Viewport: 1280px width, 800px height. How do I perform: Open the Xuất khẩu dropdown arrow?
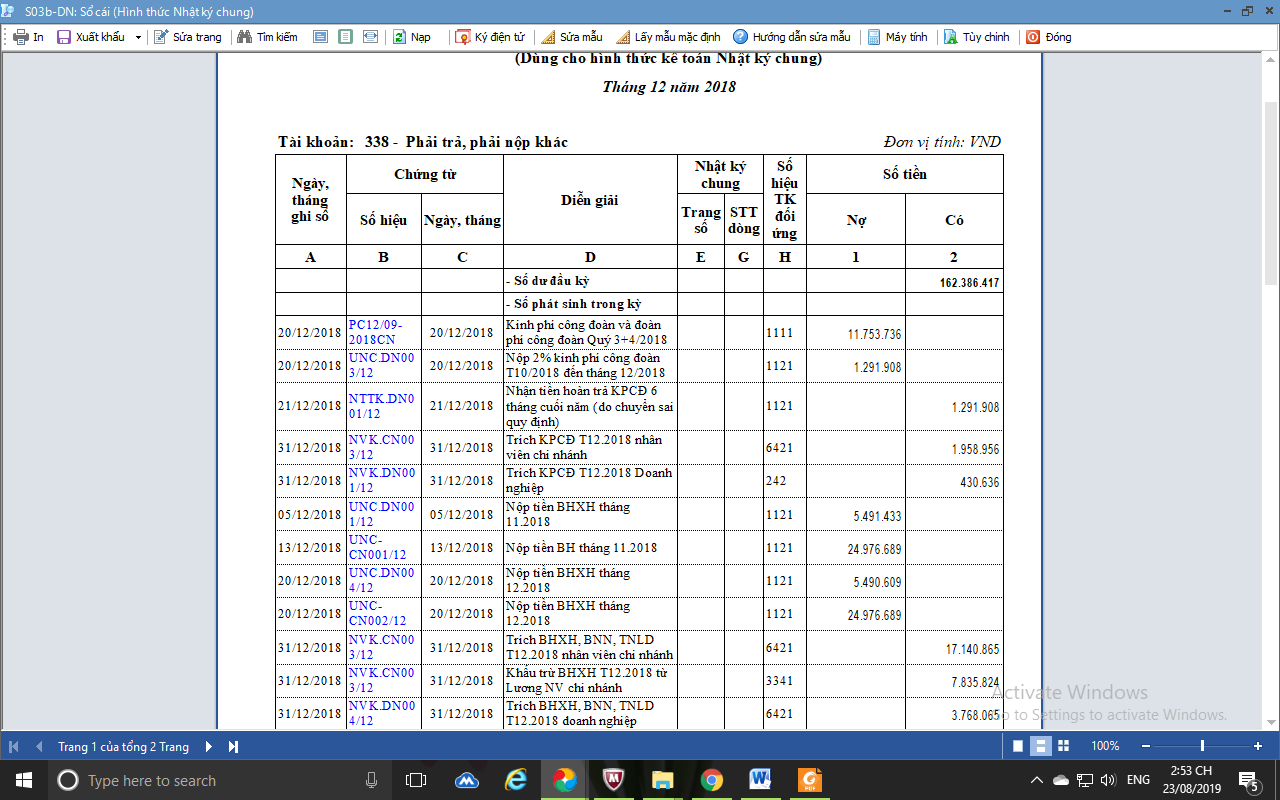[138, 37]
